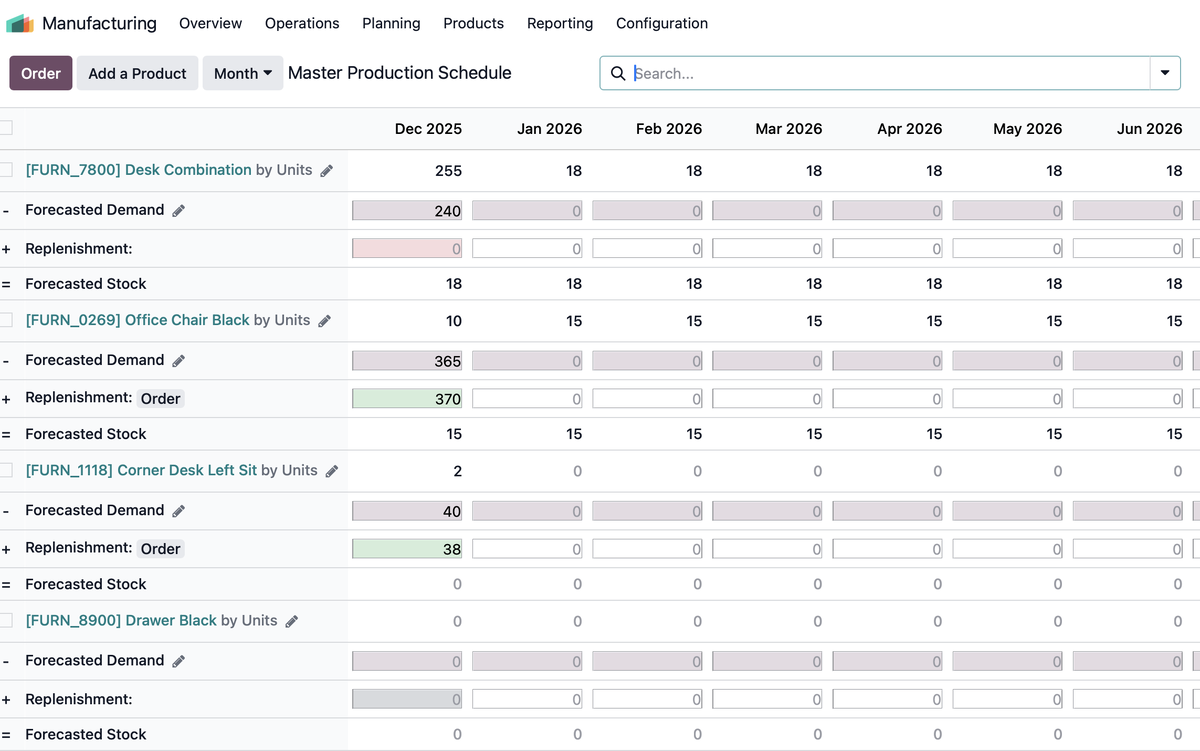Click pencil icon beside Corner Desk Left Sit

(332, 471)
